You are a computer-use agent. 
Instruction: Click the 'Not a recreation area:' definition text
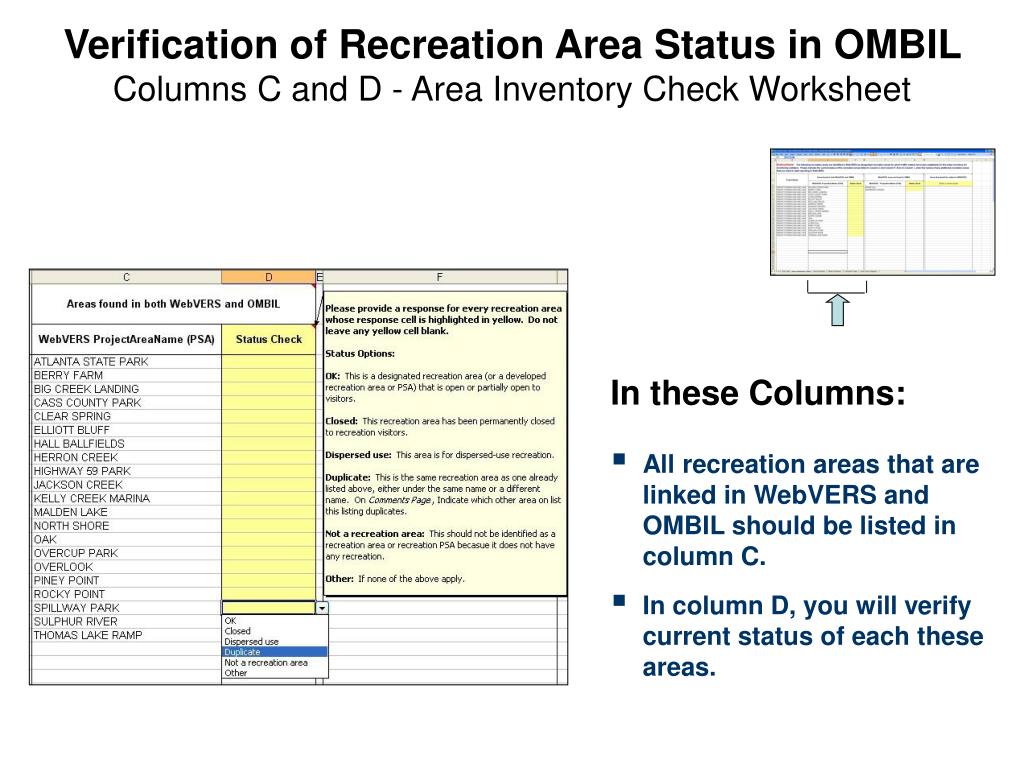point(440,545)
